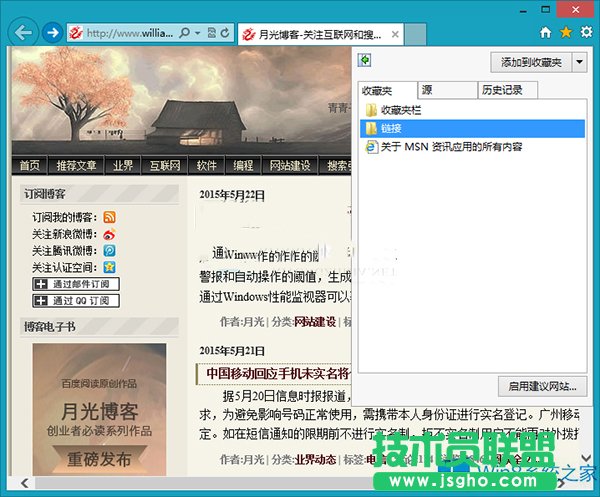
Task: Click the 启用建议网站 button
Action: (542, 386)
